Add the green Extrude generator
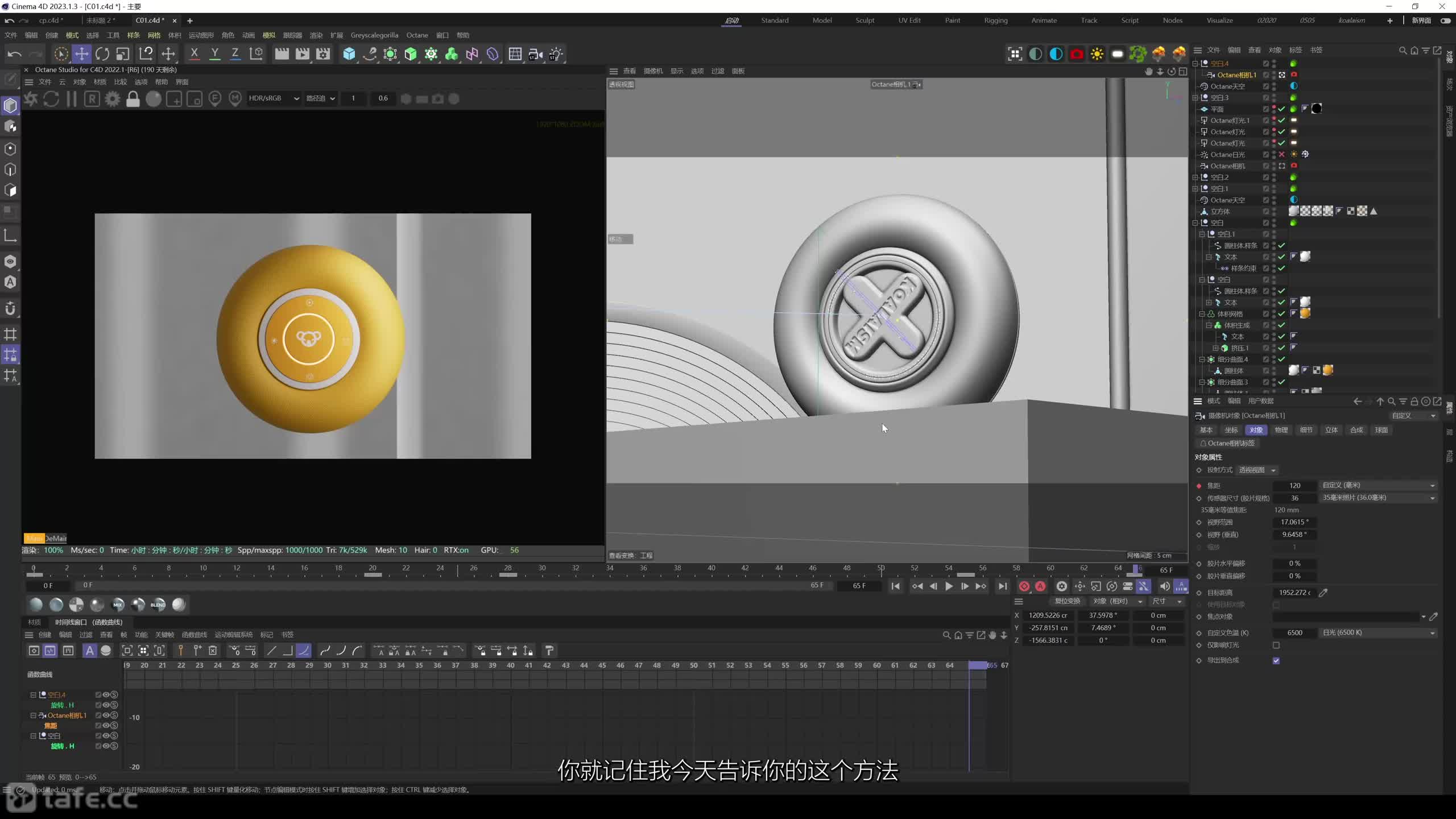Screen dimensions: 1456x819 [x=411, y=54]
